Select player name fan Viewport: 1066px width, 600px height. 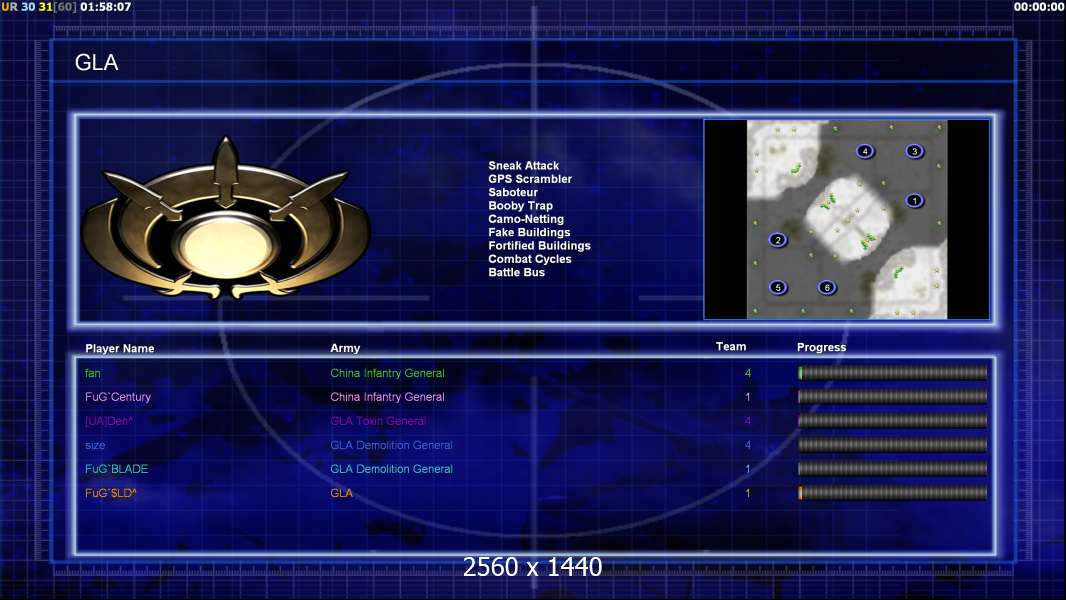click(x=92, y=373)
